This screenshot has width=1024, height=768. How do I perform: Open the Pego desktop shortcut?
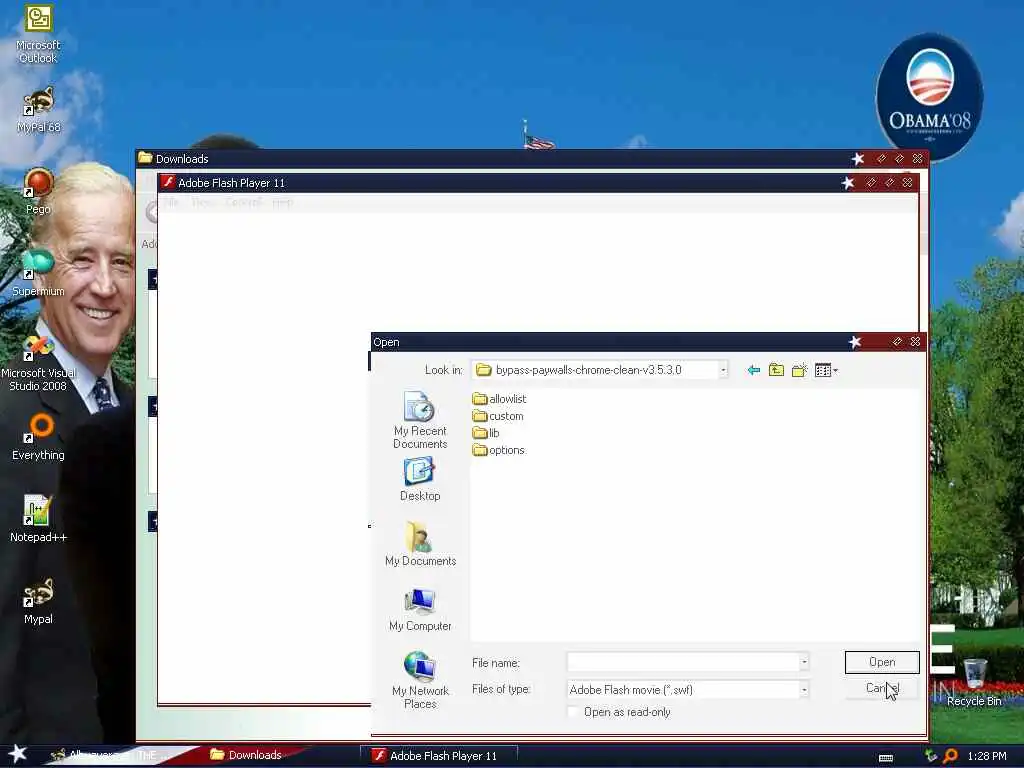38,191
